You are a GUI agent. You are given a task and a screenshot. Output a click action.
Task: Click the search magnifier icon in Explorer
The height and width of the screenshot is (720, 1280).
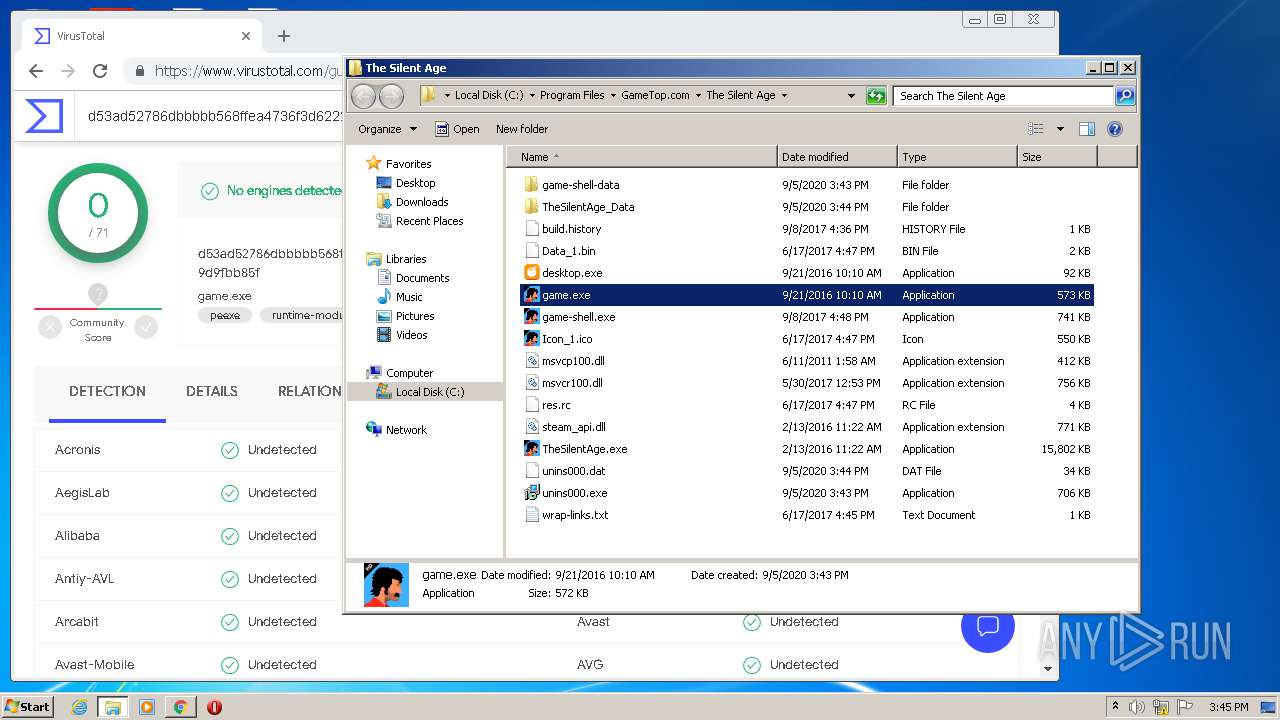click(1125, 96)
